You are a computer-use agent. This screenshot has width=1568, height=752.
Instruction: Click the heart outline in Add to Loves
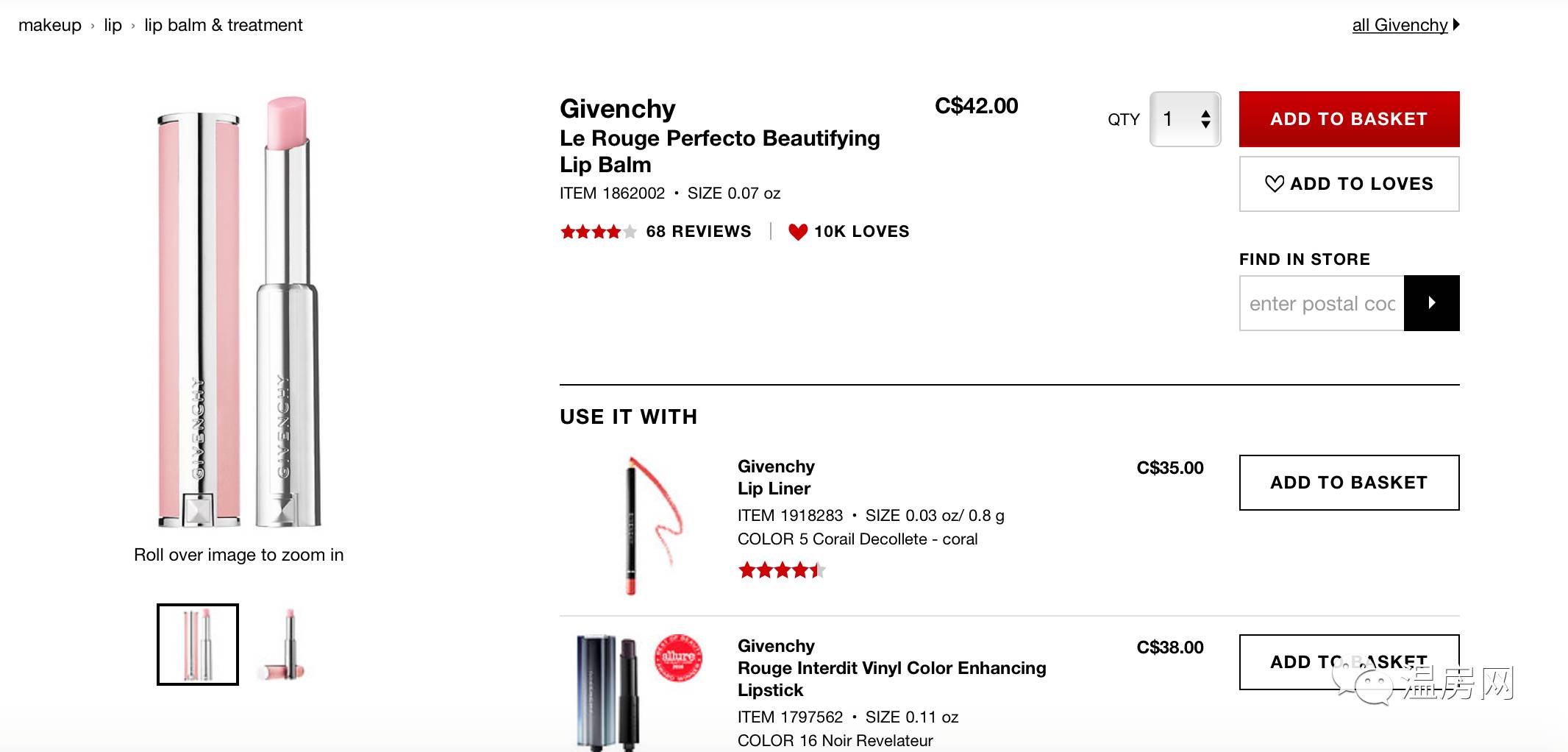(1274, 184)
